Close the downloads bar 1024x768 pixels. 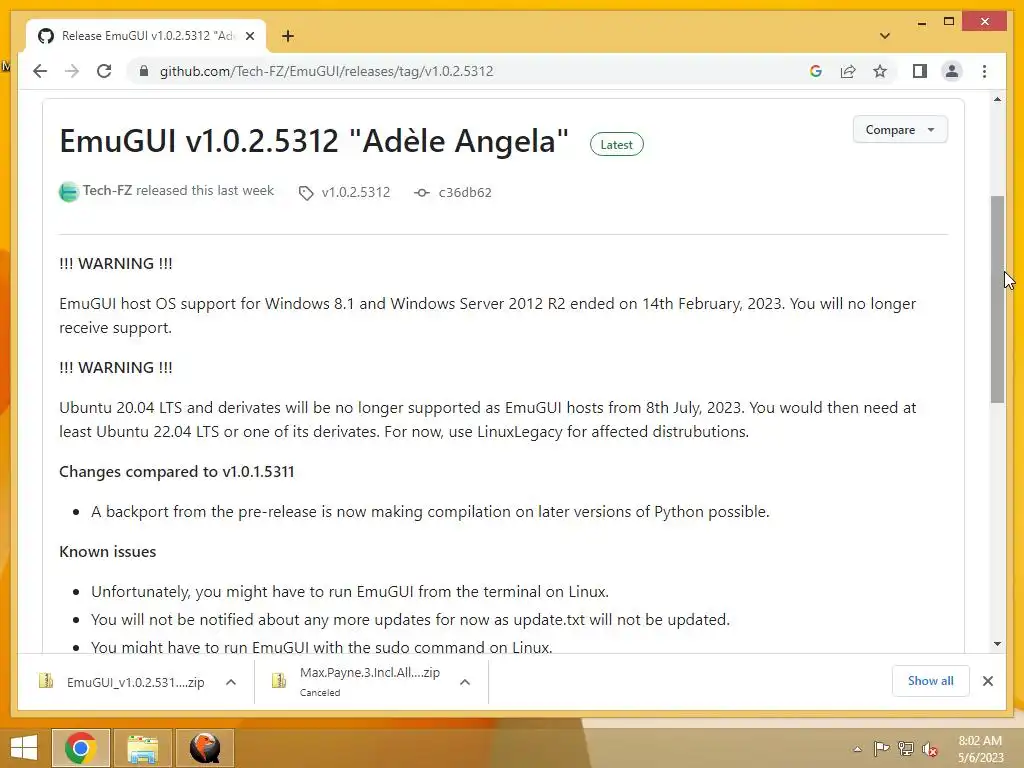click(987, 681)
